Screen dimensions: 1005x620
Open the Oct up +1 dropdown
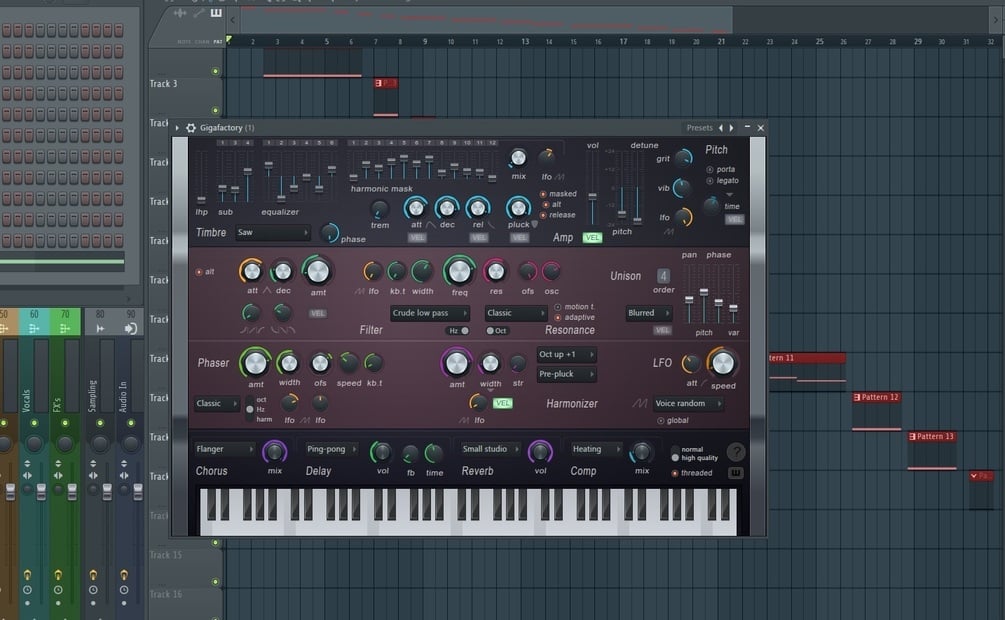pos(567,354)
